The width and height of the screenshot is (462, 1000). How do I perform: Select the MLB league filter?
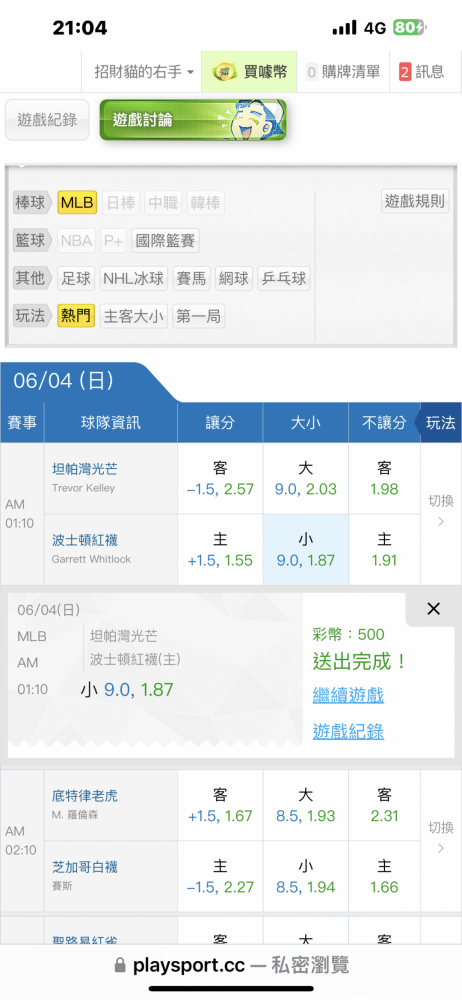click(x=77, y=203)
